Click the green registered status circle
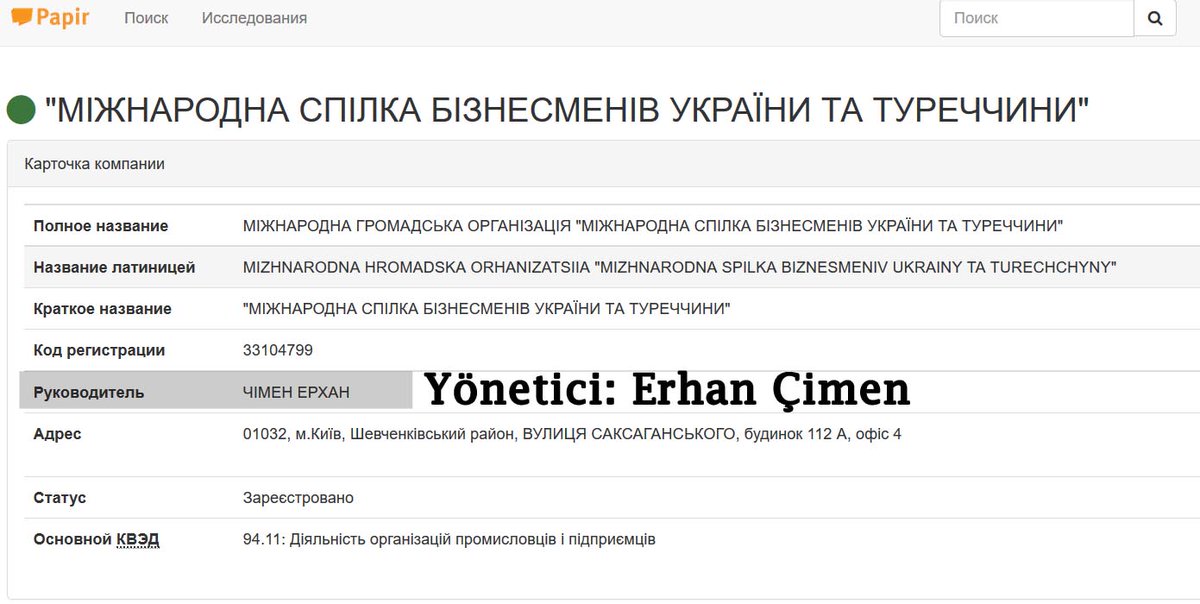The height and width of the screenshot is (604, 1200). [x=21, y=110]
